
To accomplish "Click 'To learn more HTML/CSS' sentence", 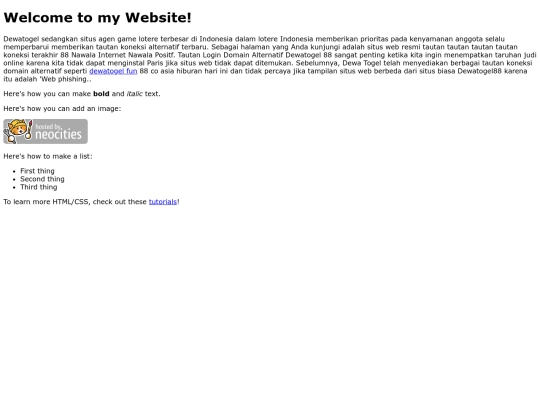I will coord(91,202).
